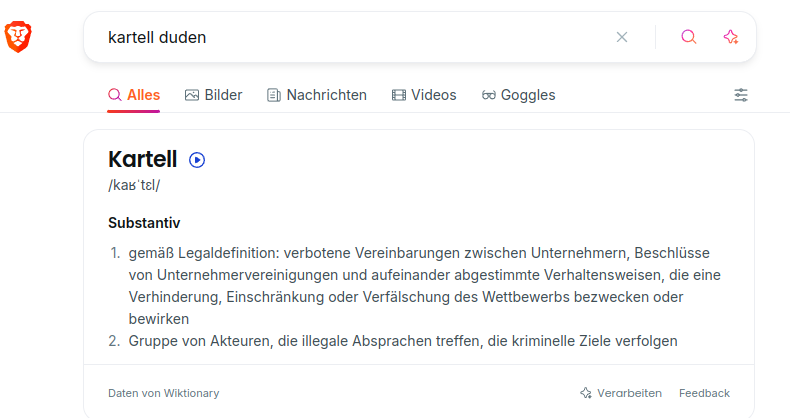Click the Brave lion logo

coord(19,37)
